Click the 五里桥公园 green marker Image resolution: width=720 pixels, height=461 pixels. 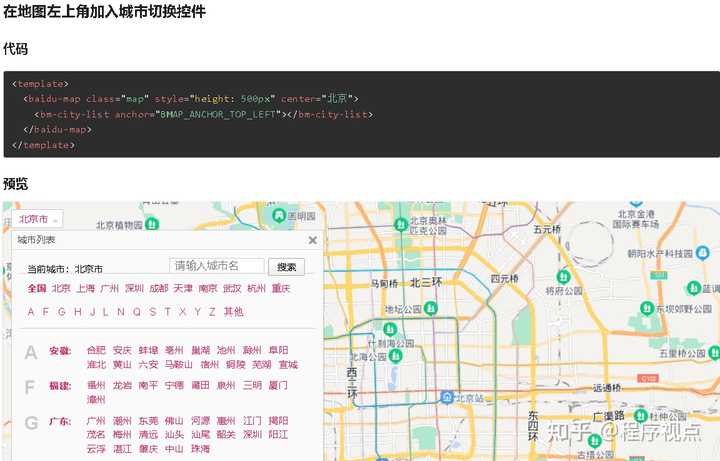pyautogui.click(x=714, y=353)
